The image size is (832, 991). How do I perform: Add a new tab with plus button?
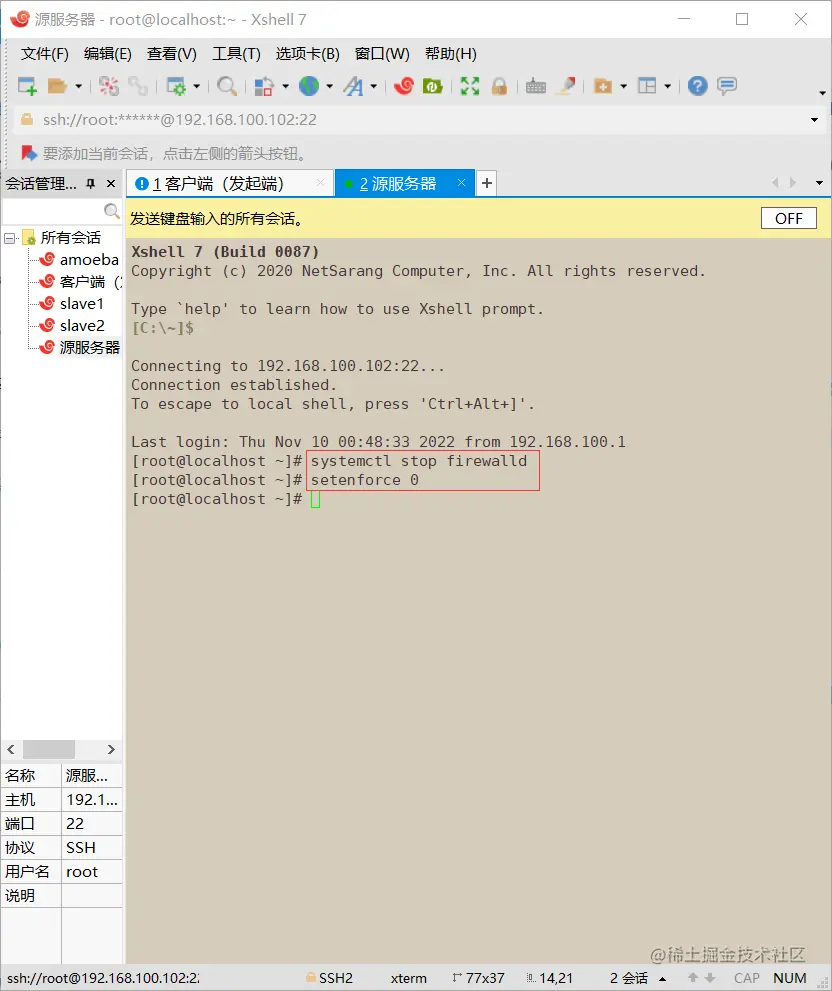[486, 183]
